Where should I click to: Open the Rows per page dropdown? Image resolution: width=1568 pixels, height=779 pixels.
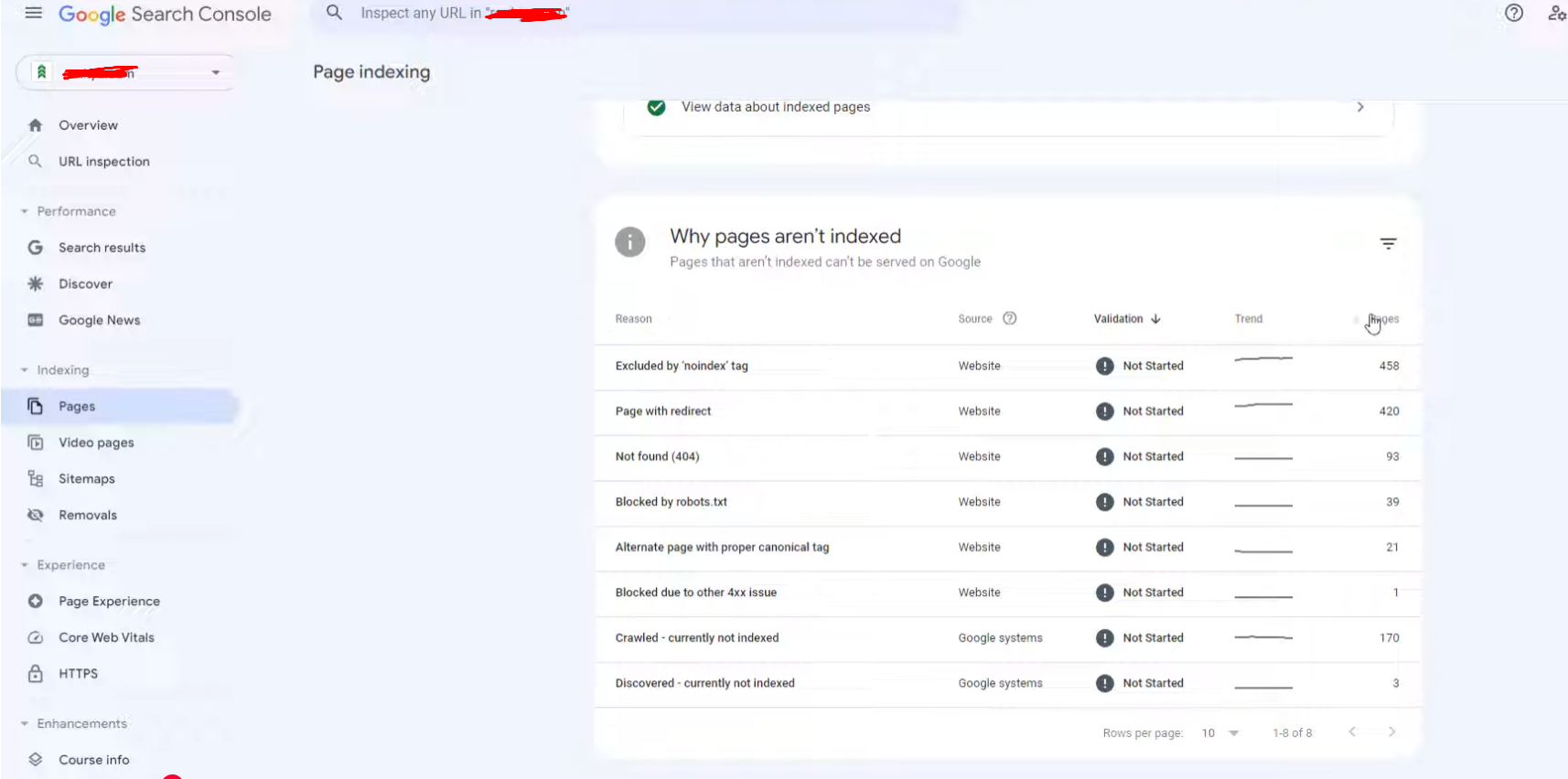tap(1220, 733)
